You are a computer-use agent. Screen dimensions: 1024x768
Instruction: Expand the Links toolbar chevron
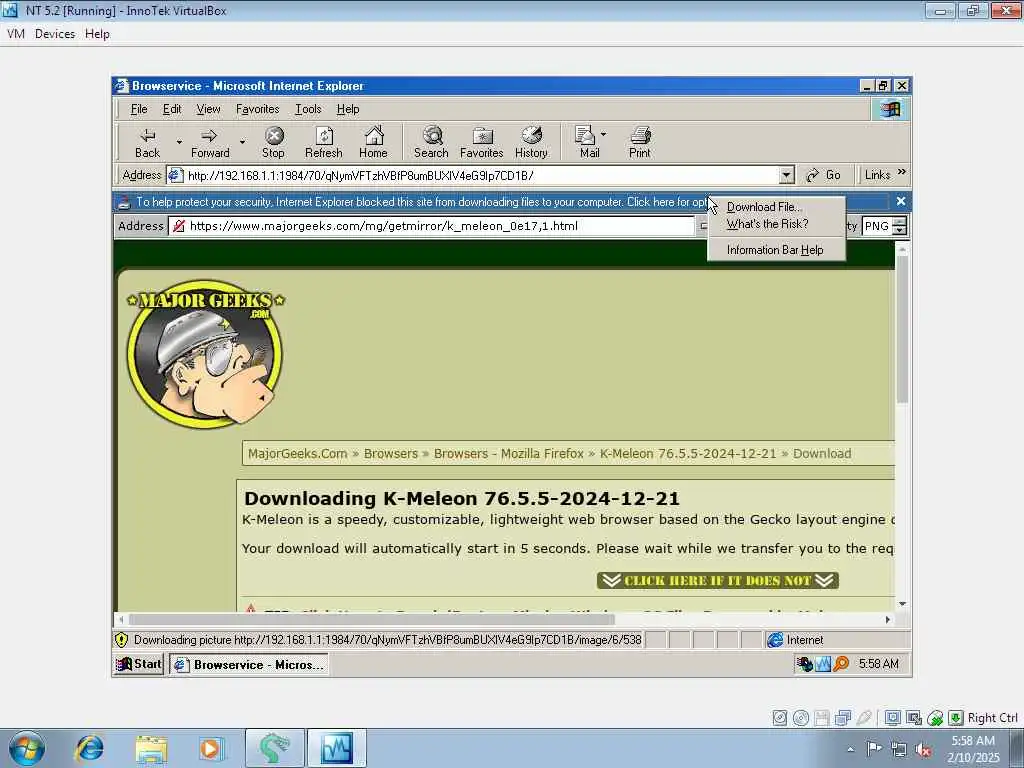(x=902, y=172)
